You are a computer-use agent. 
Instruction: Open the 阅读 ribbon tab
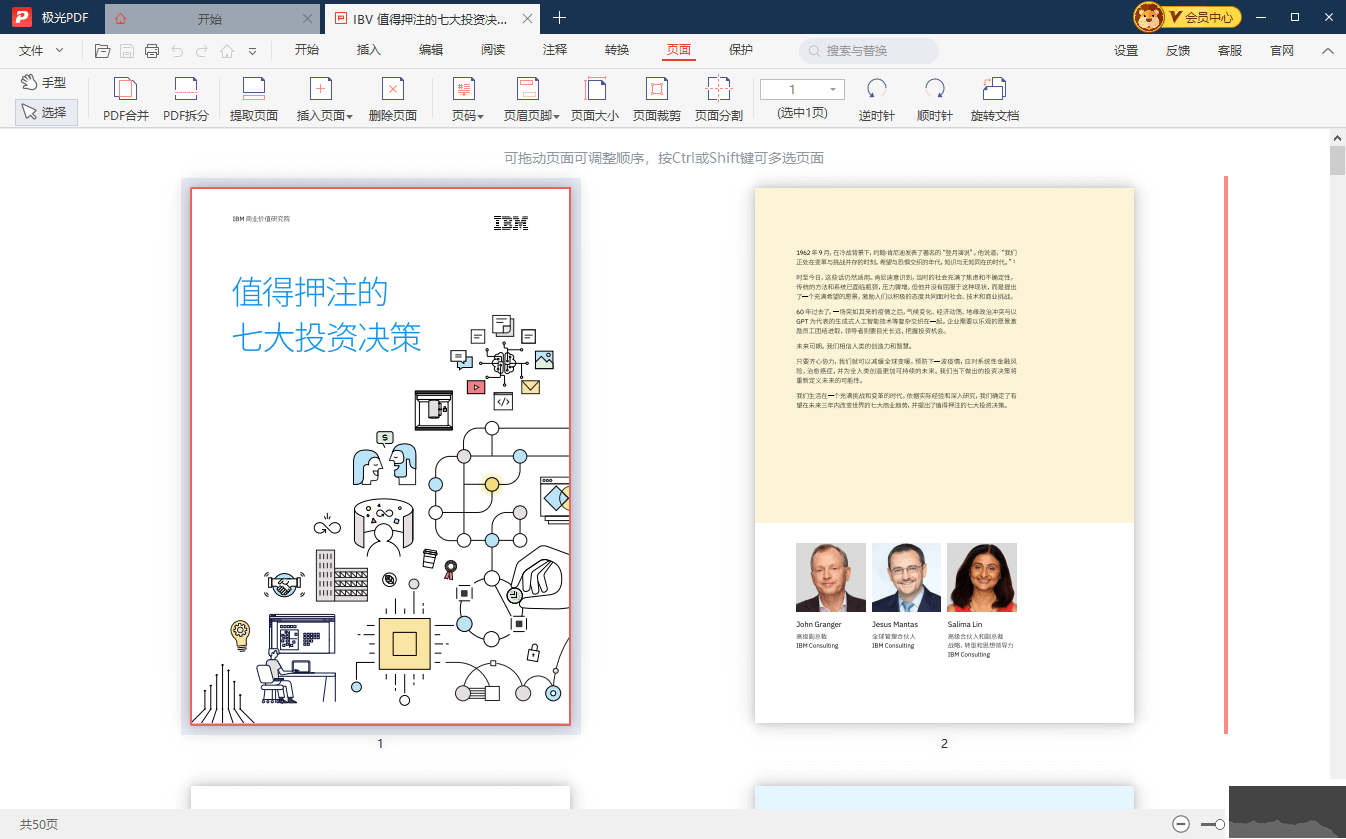tap(493, 50)
